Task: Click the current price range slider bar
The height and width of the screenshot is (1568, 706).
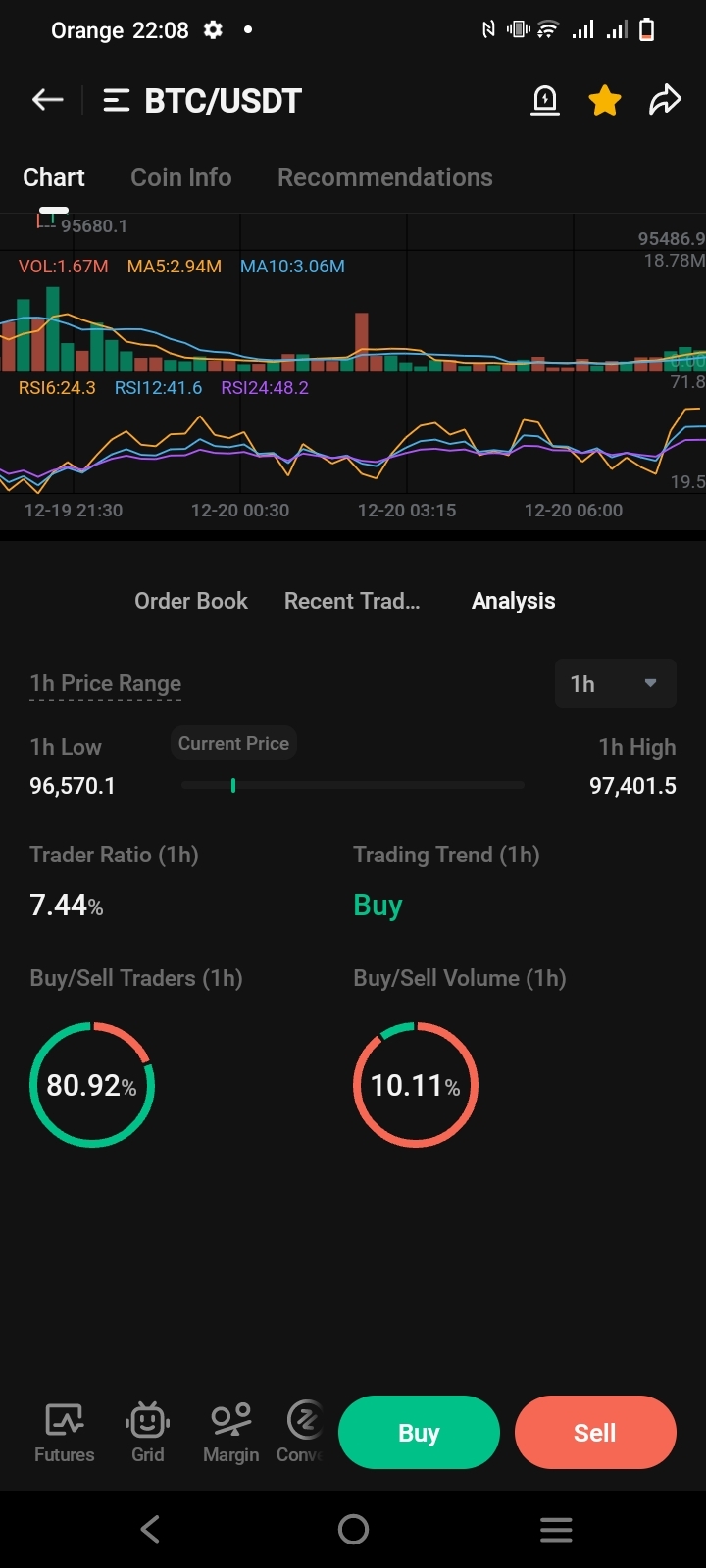Action: click(353, 785)
